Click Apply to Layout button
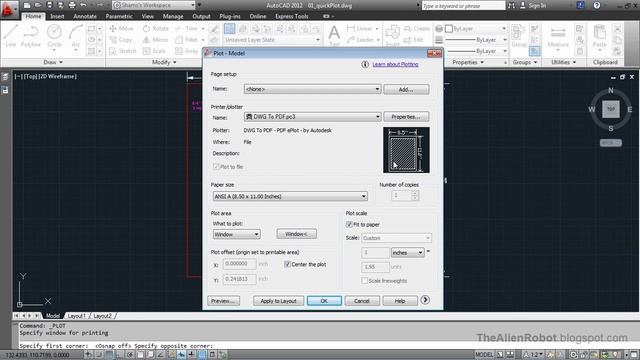Image resolution: width=640 pixels, height=360 pixels. click(278, 301)
